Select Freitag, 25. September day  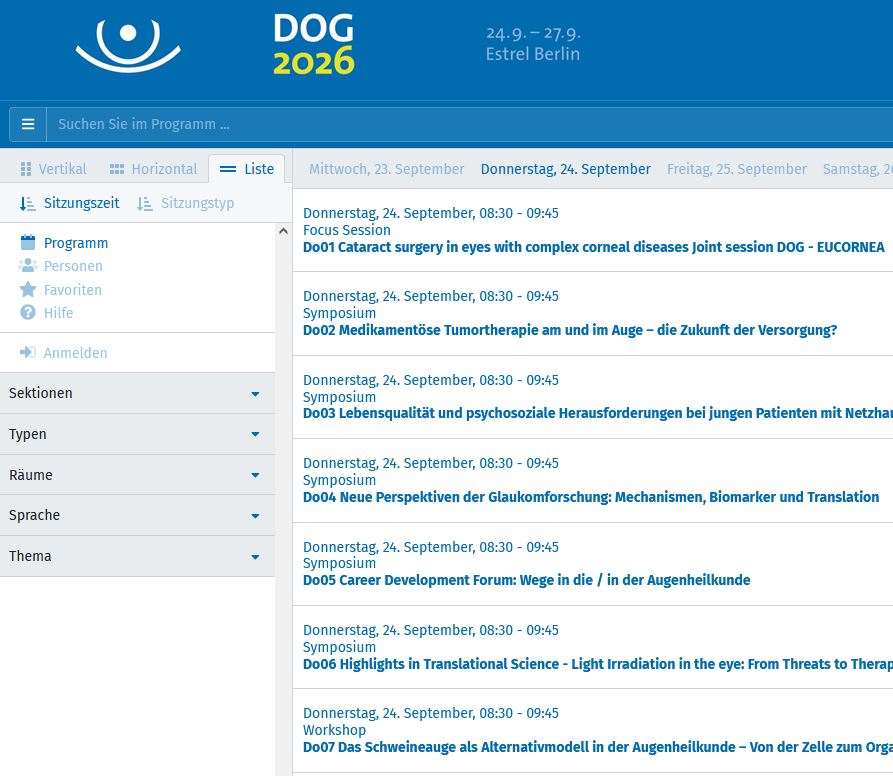(736, 169)
